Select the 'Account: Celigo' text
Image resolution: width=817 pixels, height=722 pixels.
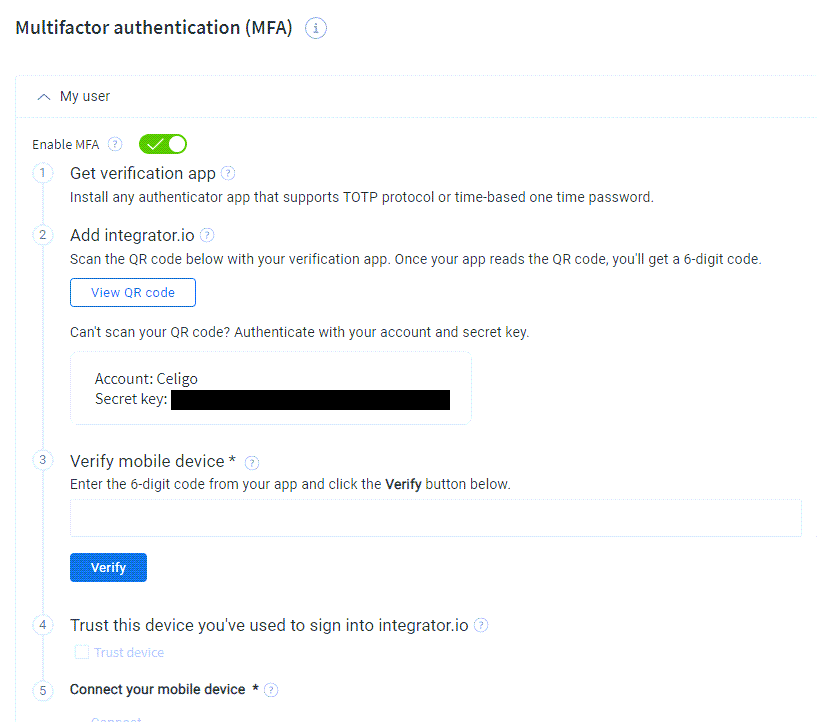click(x=146, y=379)
